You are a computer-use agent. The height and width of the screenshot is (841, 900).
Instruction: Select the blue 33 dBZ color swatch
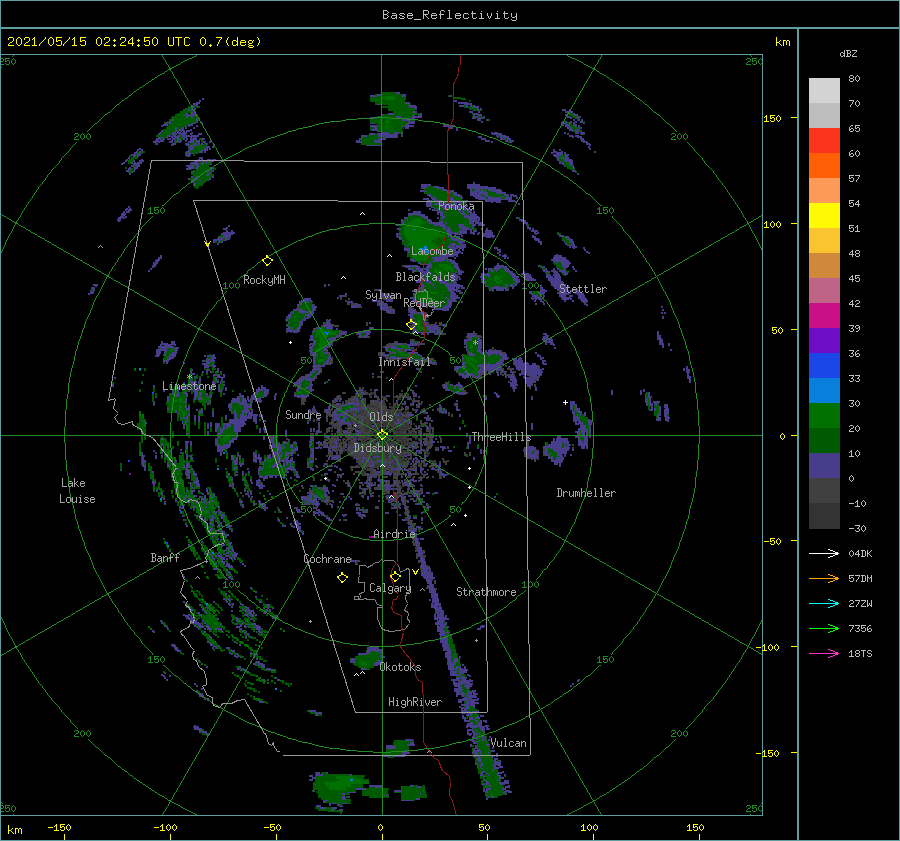point(824,365)
